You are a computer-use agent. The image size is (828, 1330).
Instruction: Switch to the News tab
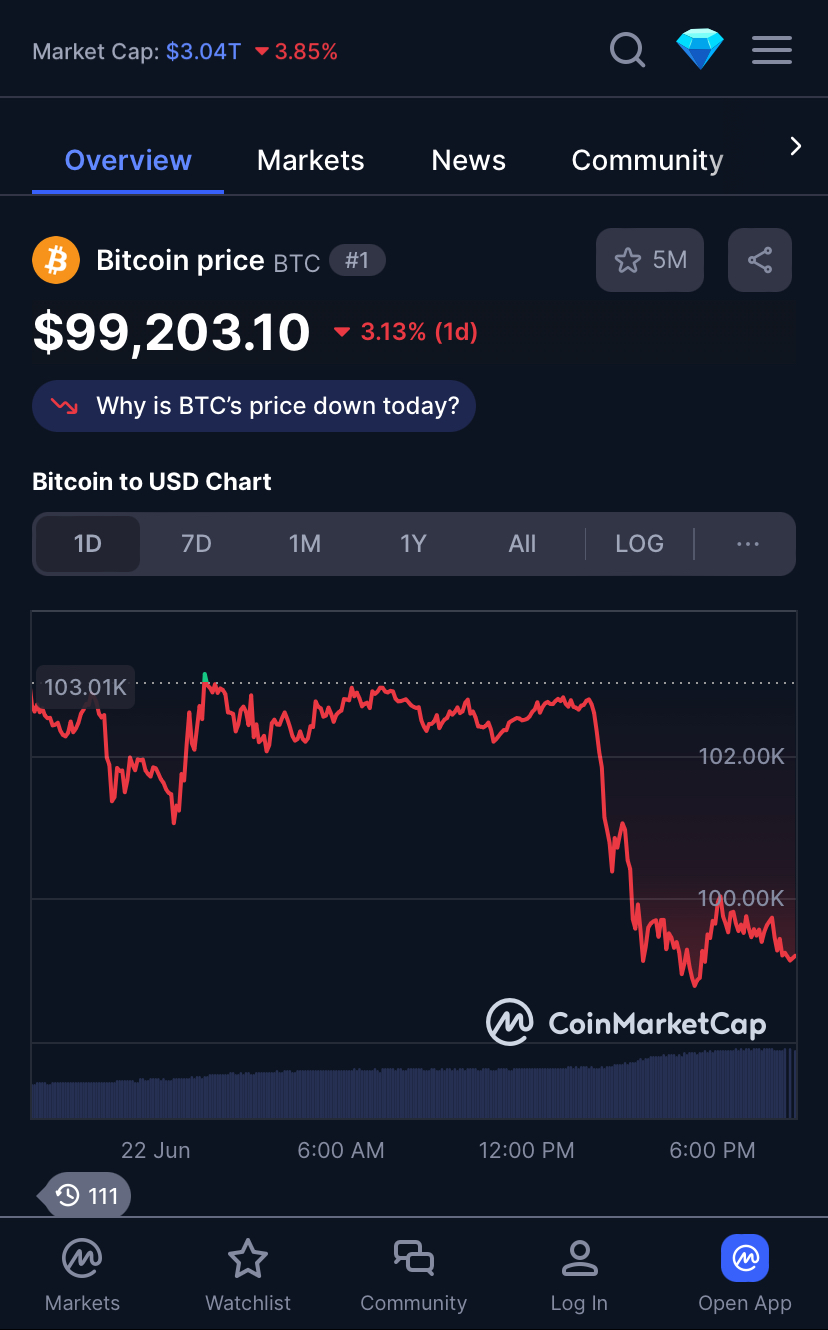[x=469, y=160]
